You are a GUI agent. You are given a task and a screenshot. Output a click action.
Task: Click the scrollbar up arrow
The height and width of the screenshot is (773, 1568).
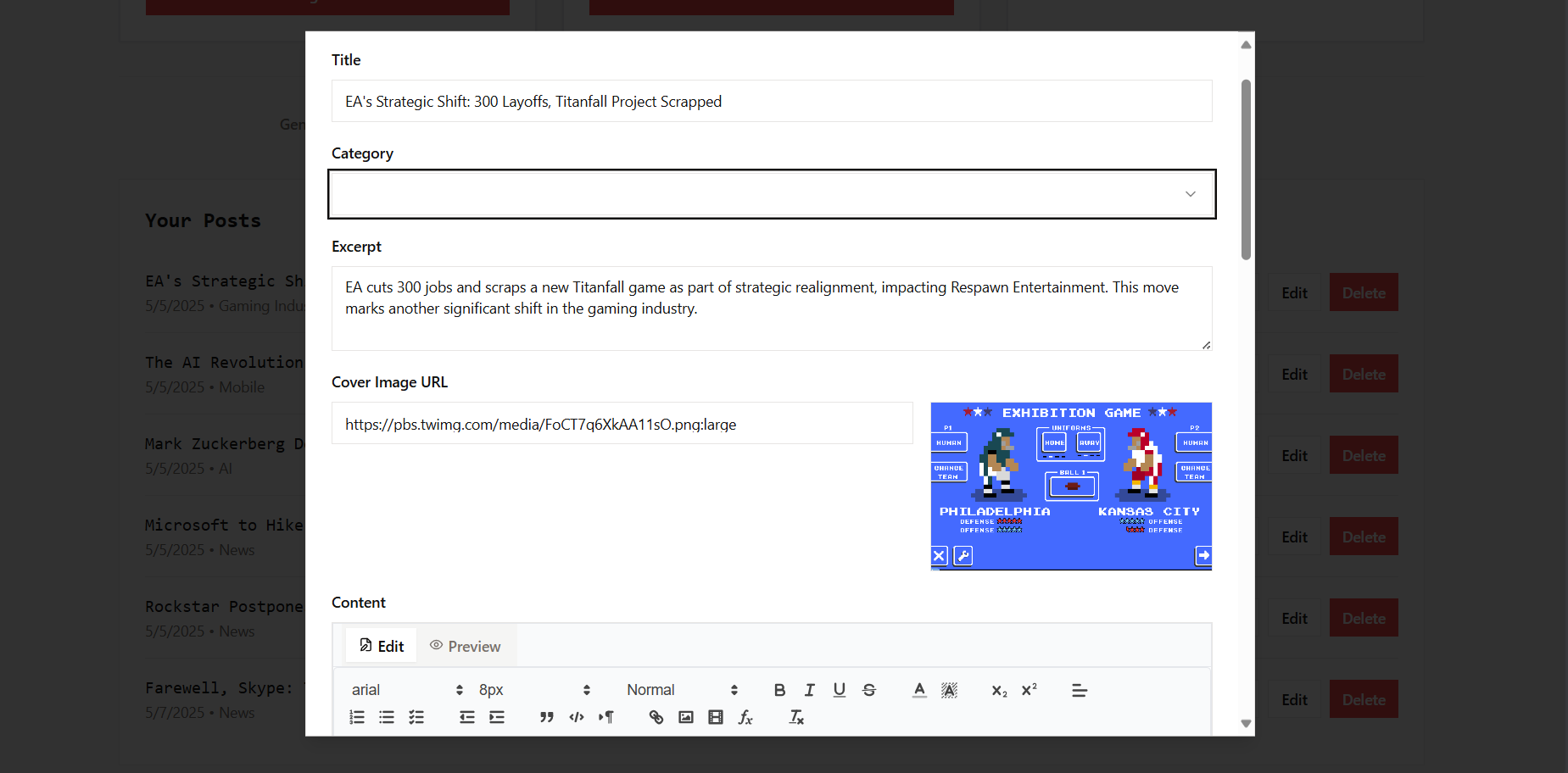coord(1246,45)
